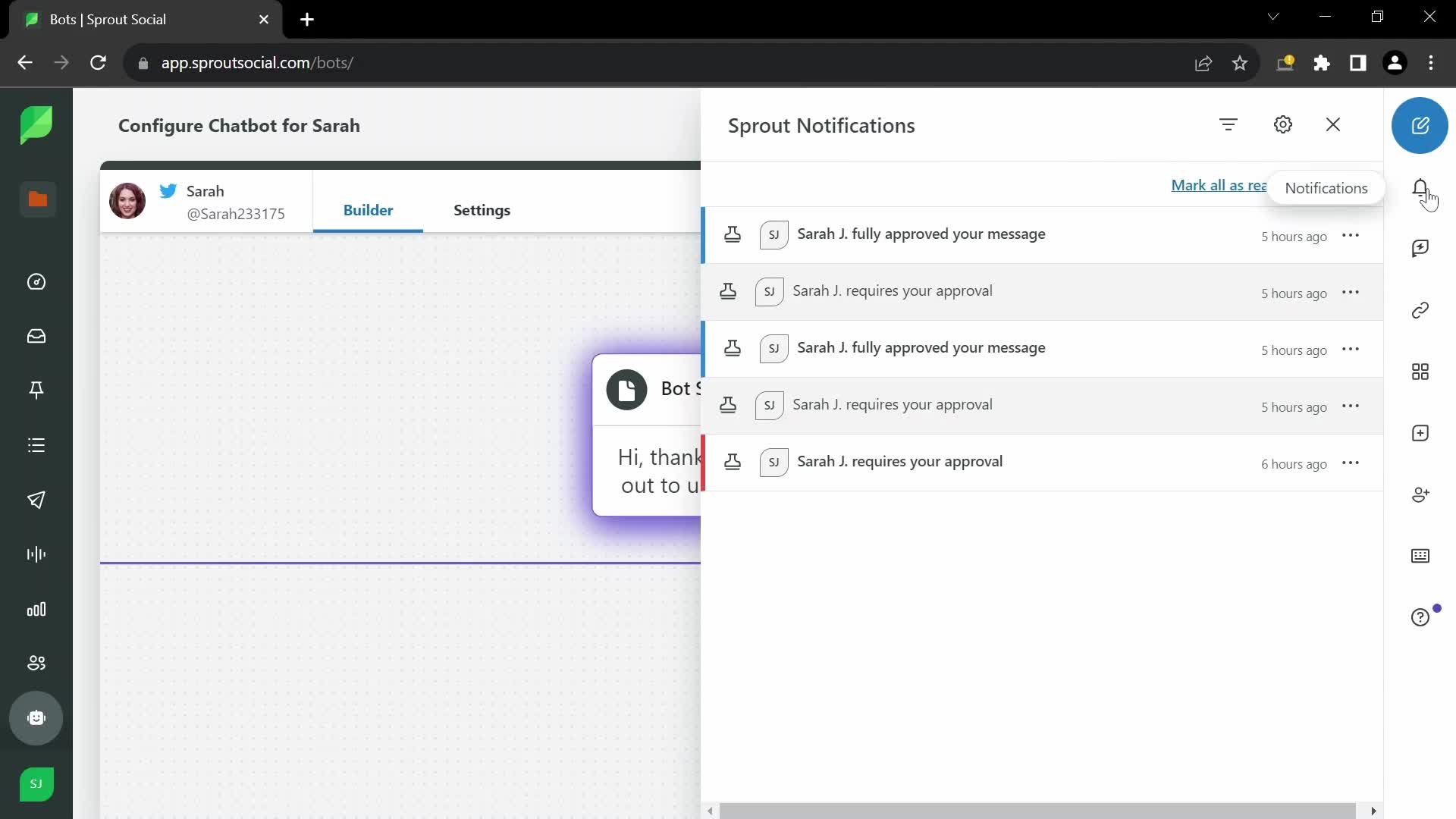
Task: Click the plus-in-square icon in right rail
Action: pyautogui.click(x=1420, y=433)
